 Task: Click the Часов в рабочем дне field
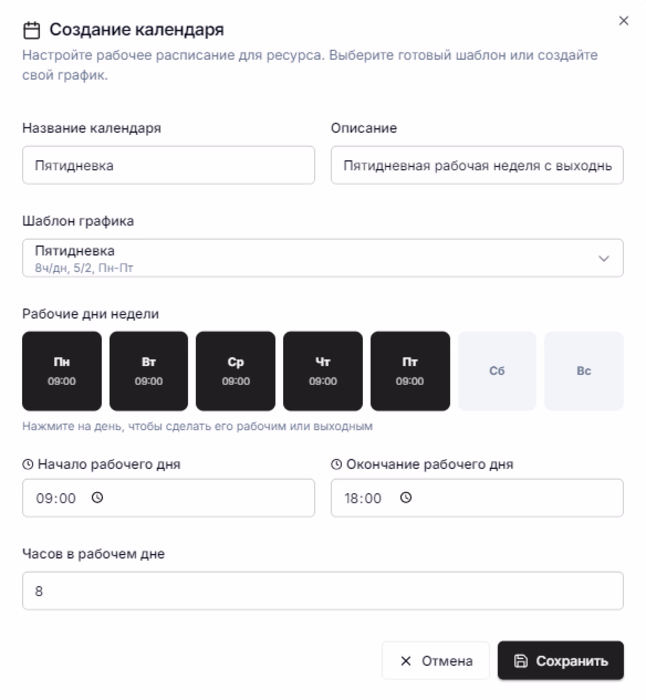click(322, 591)
